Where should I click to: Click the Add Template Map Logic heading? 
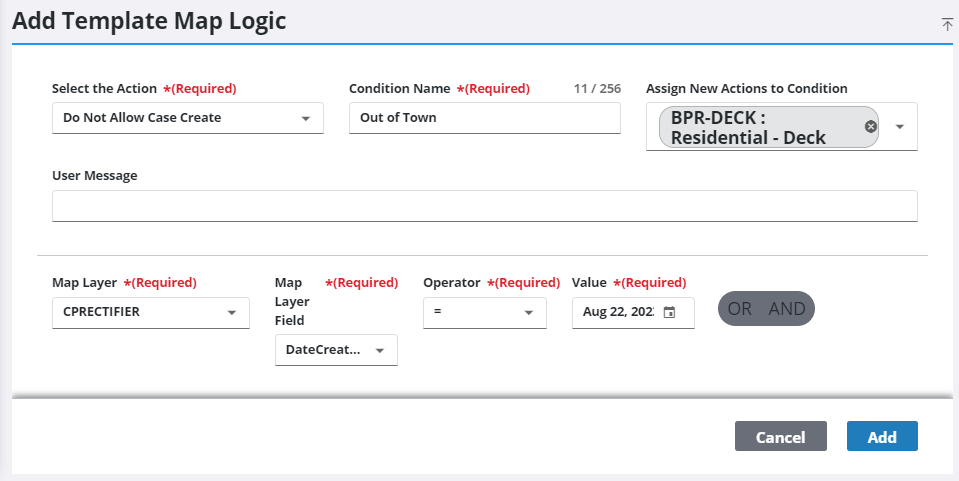(150, 22)
